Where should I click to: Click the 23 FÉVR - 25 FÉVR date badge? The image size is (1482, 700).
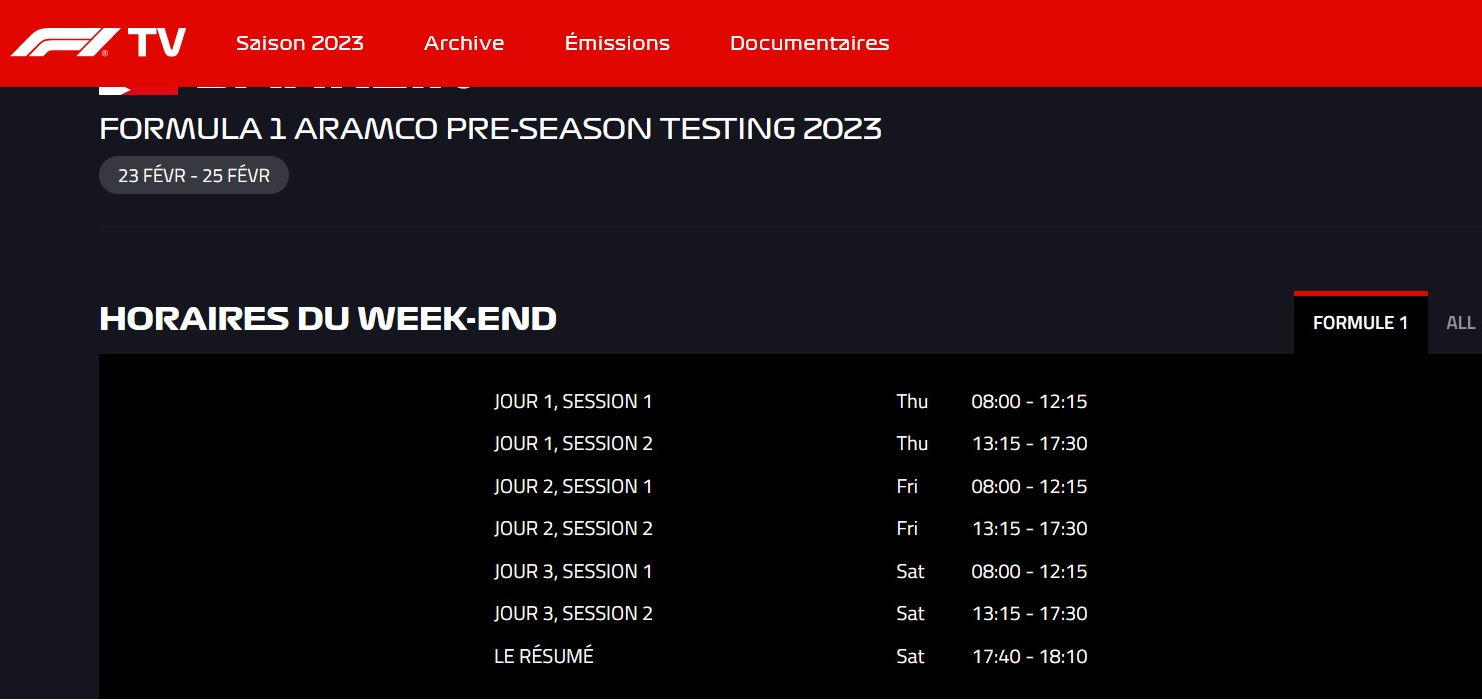(x=194, y=176)
